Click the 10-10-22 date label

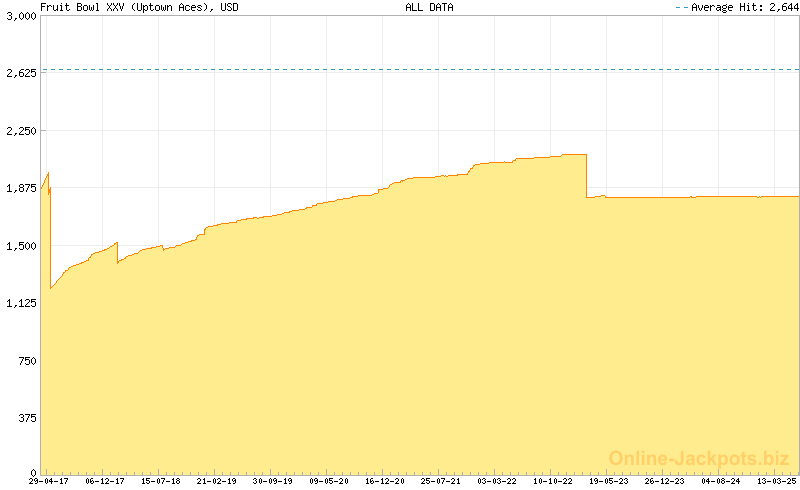pyautogui.click(x=553, y=481)
